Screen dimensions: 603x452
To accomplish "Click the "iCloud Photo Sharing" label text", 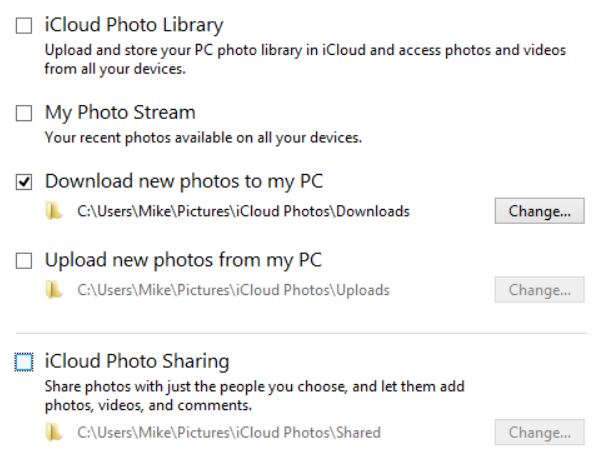I will (137, 361).
